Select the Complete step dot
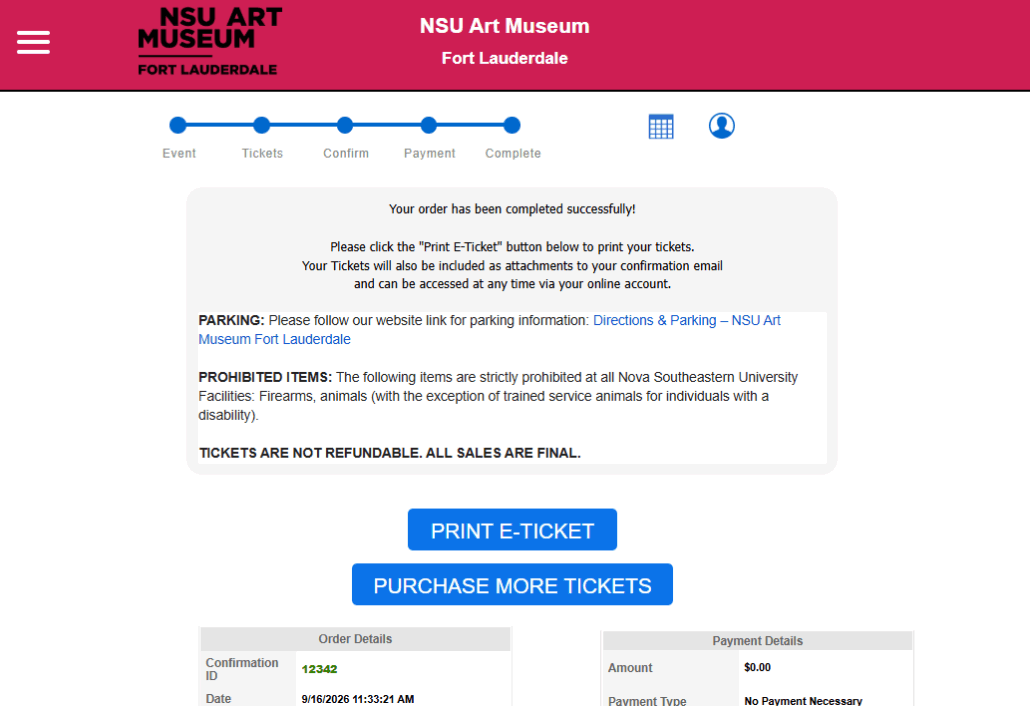This screenshot has width=1030, height=706. [x=512, y=125]
